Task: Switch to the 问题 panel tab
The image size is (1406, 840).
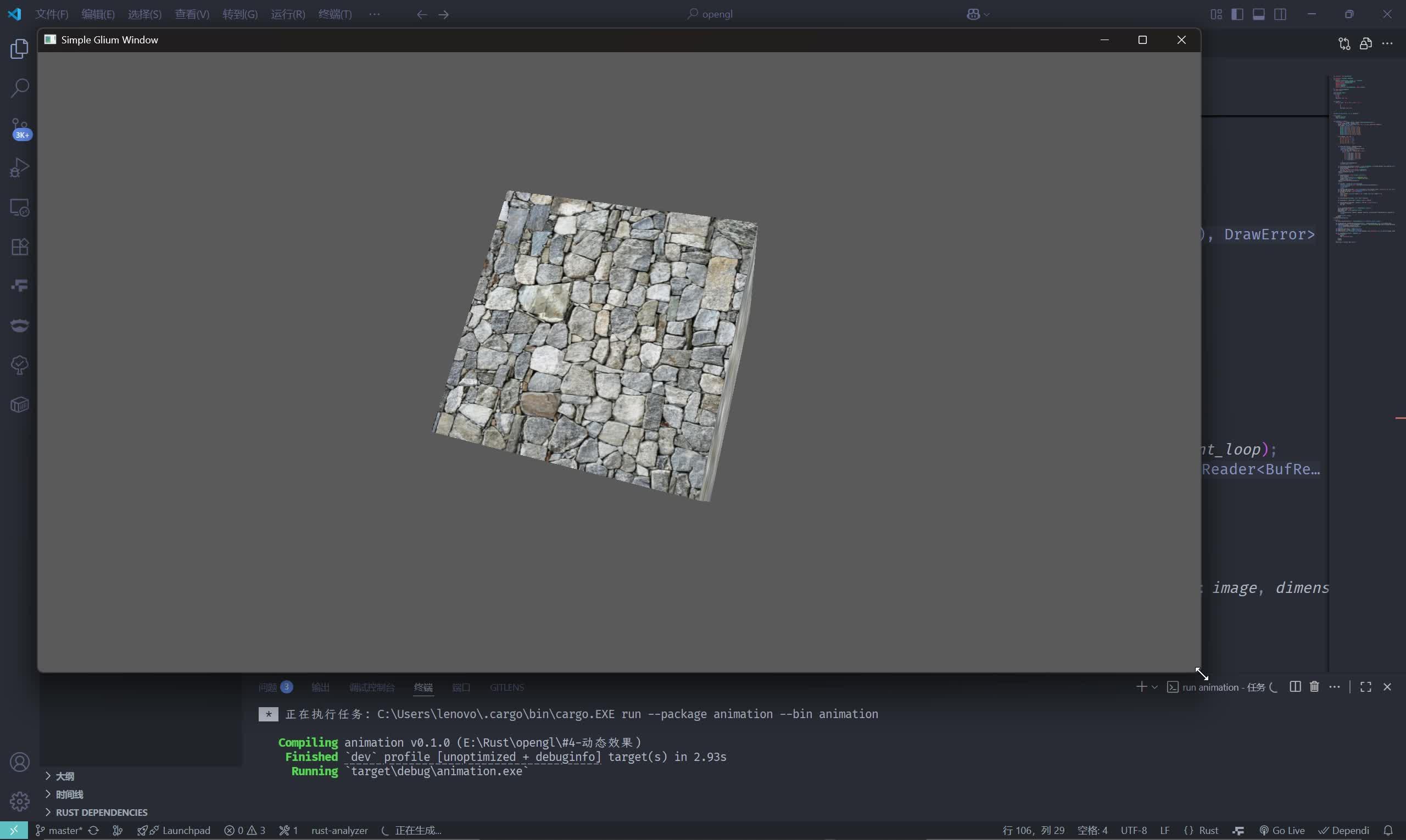Action: click(x=268, y=687)
